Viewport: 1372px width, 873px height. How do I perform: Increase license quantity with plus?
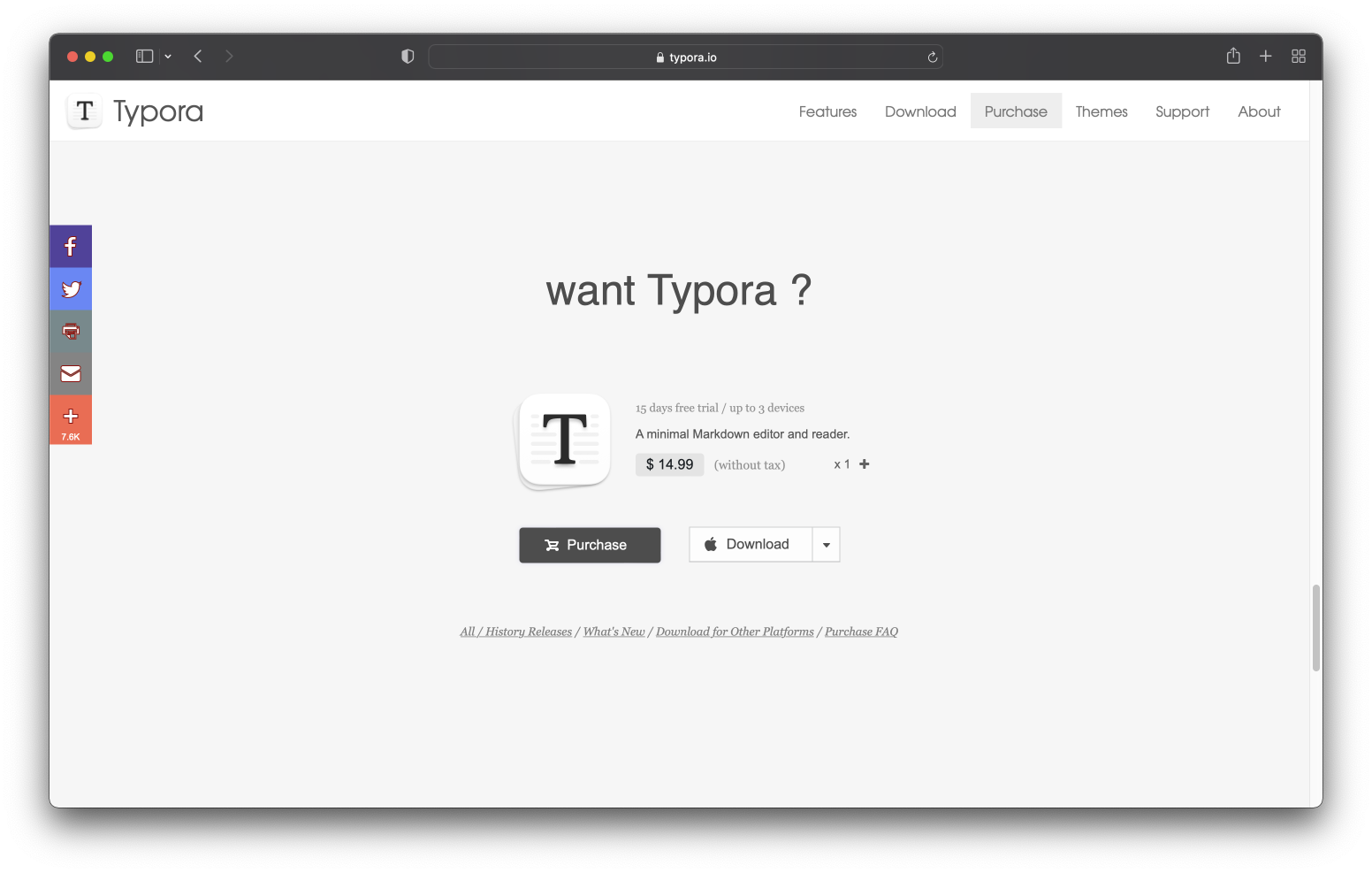(865, 464)
